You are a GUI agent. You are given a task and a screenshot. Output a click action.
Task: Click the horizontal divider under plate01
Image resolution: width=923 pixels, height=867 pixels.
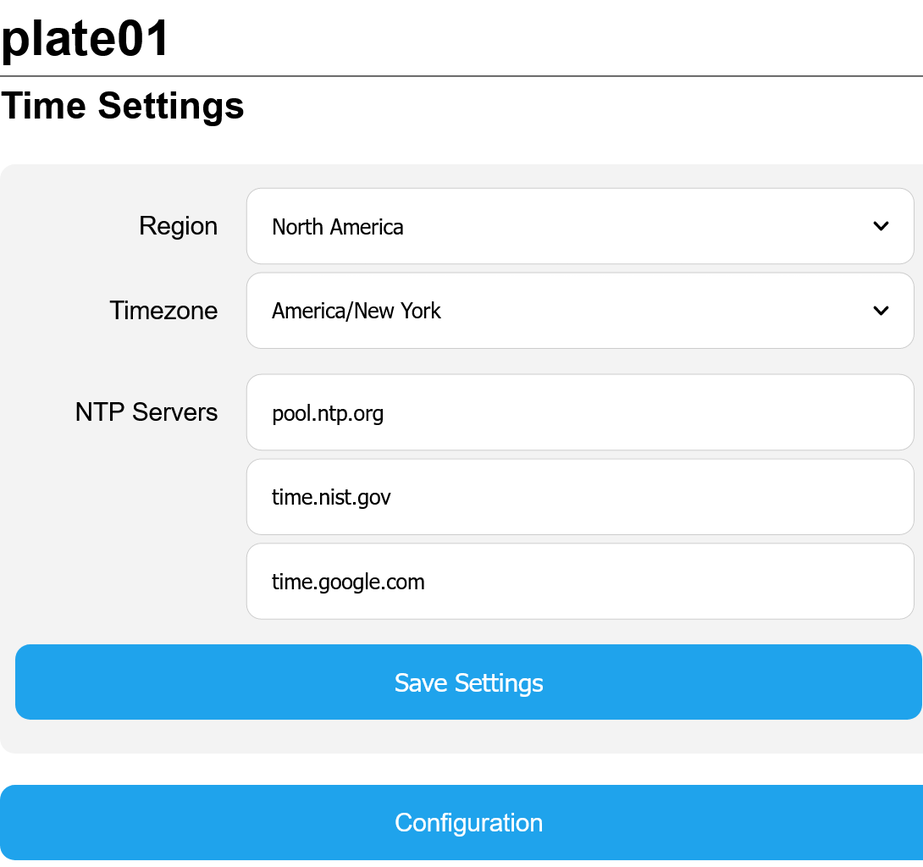461,76
